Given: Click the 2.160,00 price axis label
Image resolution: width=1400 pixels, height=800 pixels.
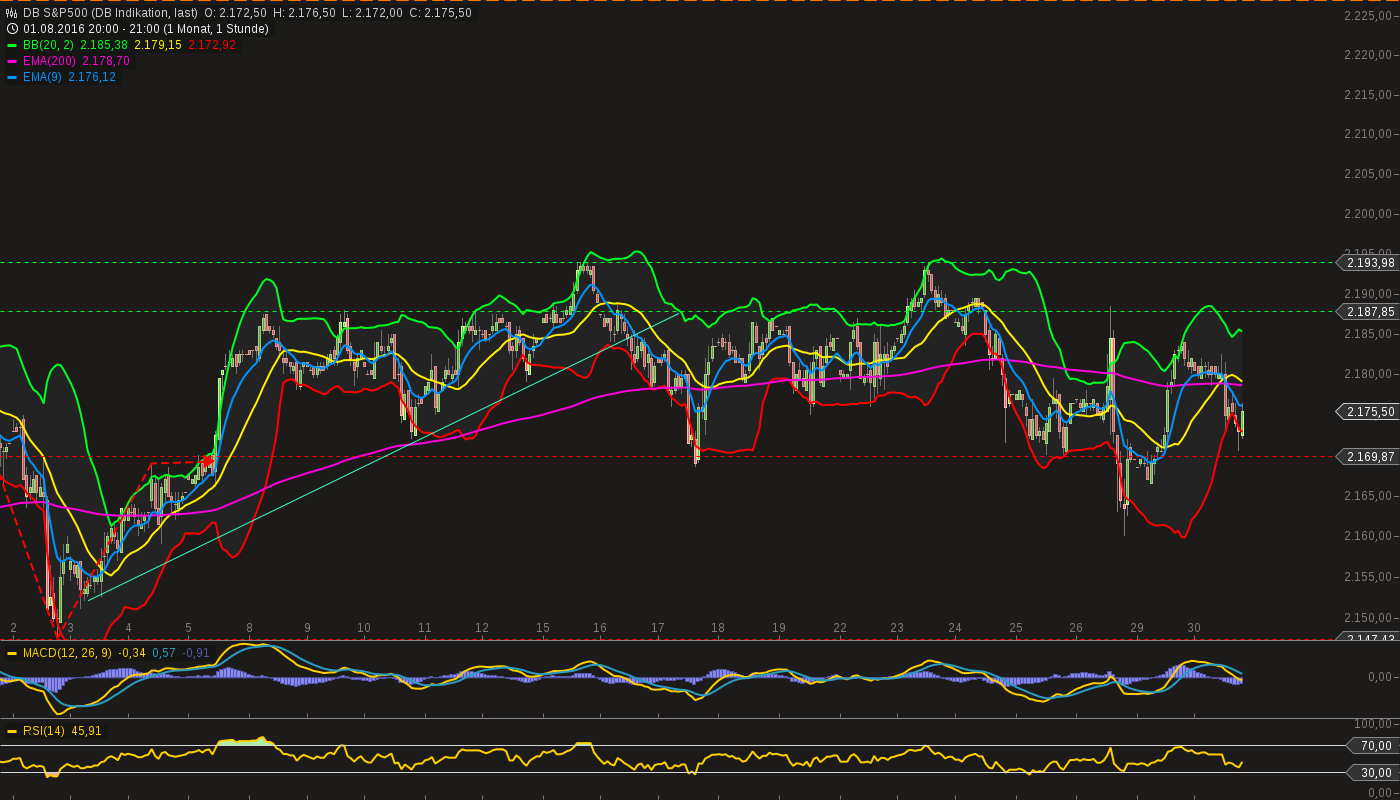Looking at the screenshot, I should click(1370, 536).
